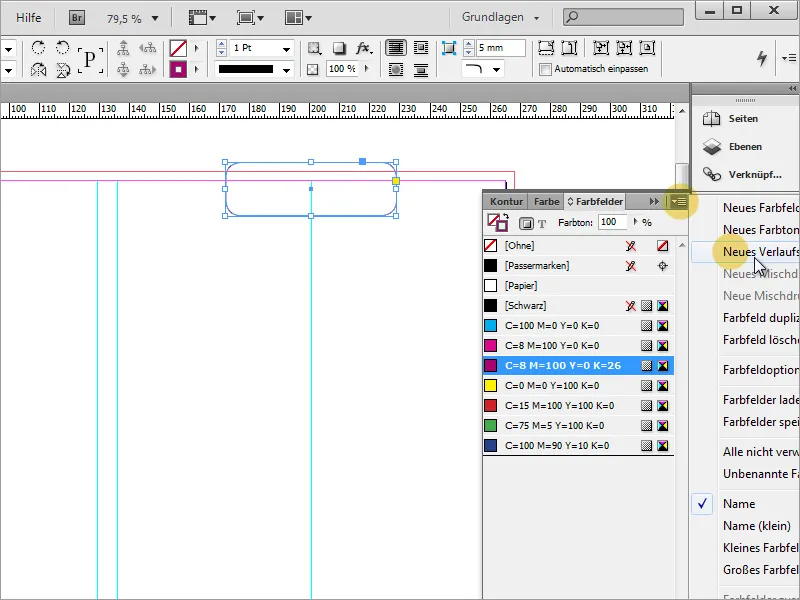Select next object in group

pos(148,69)
